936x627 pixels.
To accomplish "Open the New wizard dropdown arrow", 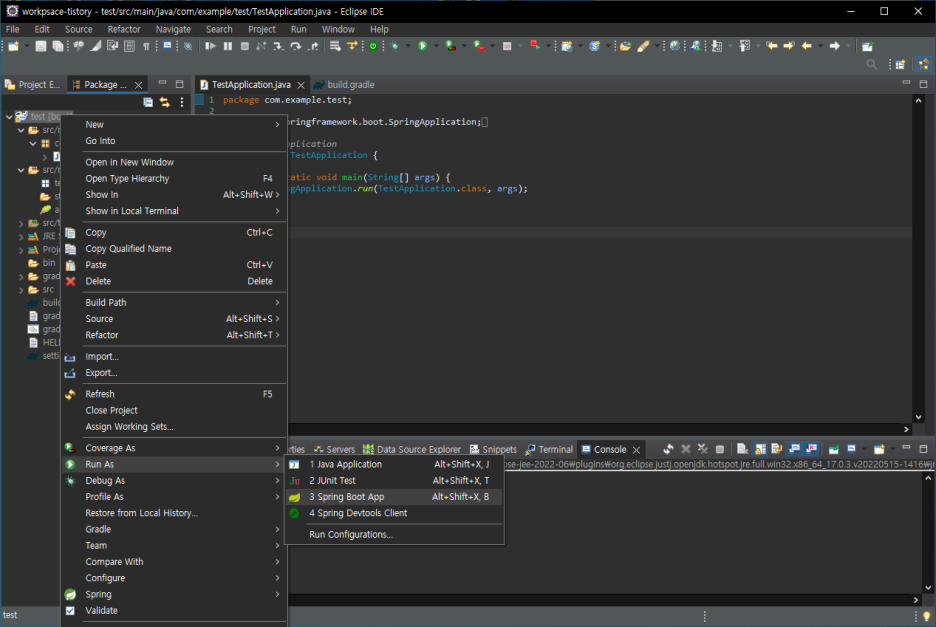I will 26,46.
